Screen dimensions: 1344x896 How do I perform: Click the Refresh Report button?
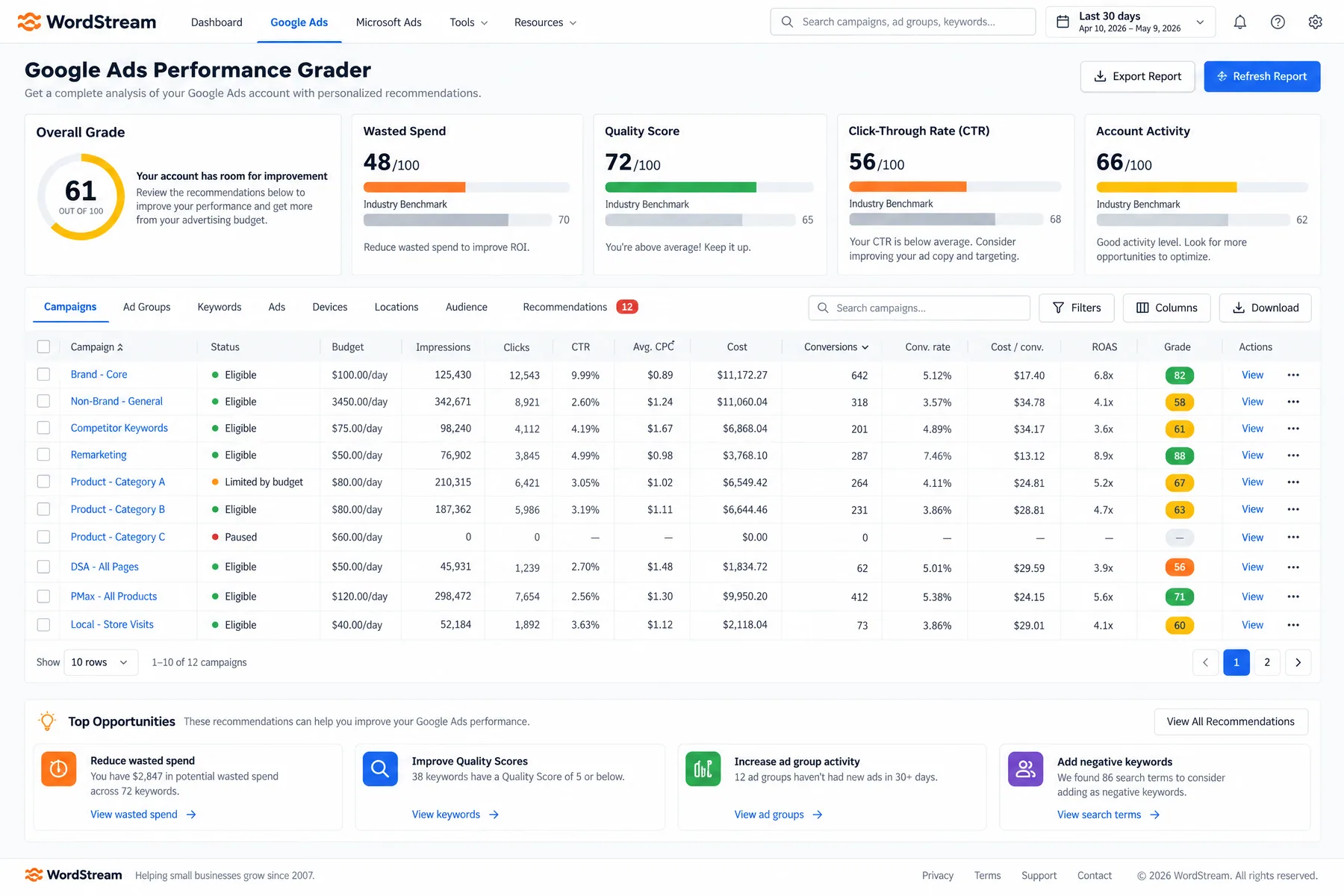click(x=1262, y=76)
